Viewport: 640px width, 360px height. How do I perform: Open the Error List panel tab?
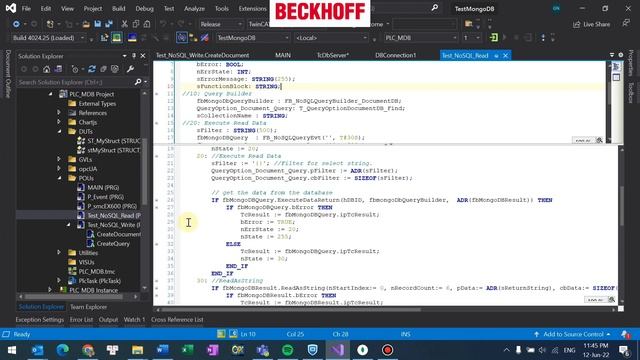[81, 320]
